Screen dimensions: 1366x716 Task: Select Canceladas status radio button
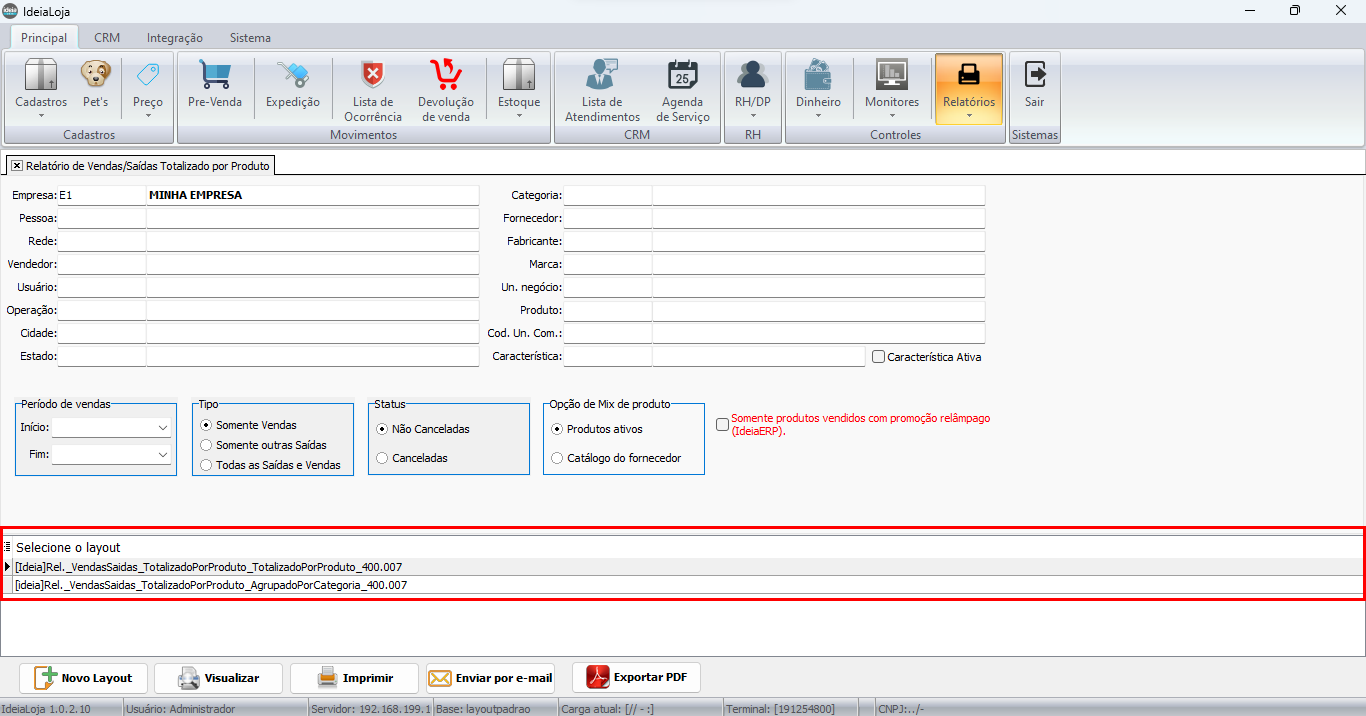pyautogui.click(x=383, y=458)
